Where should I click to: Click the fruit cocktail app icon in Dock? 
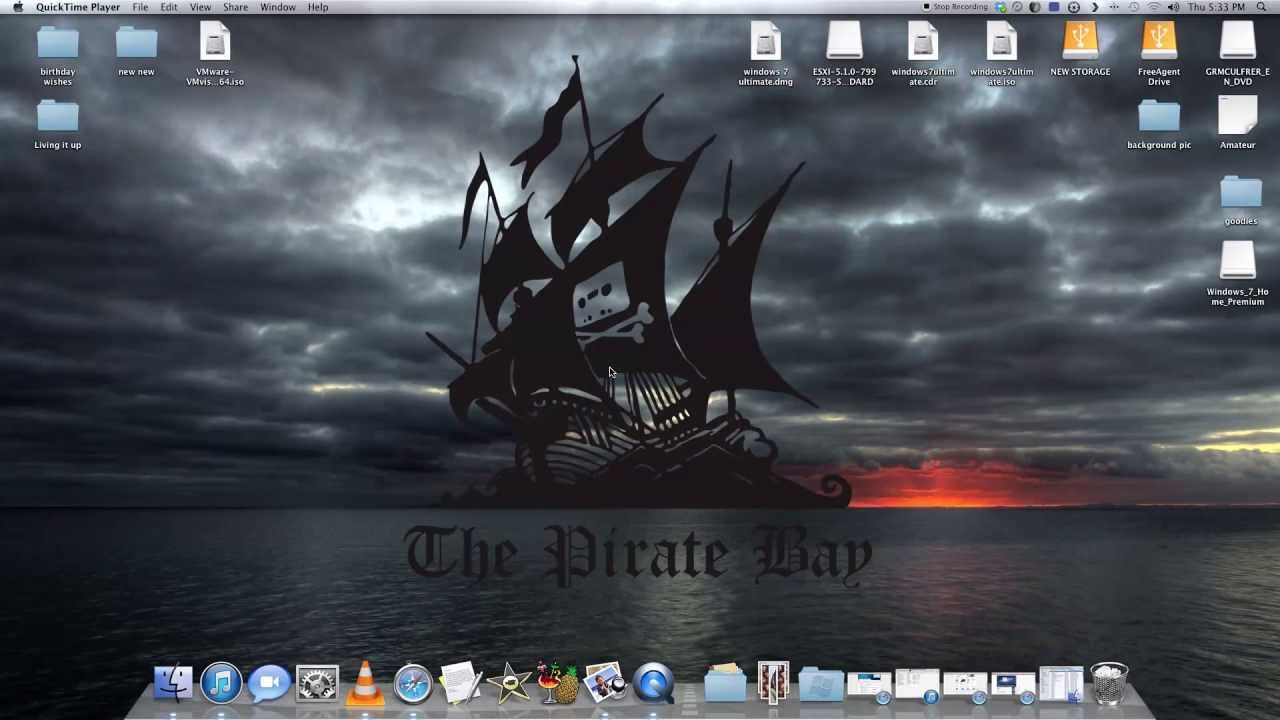(557, 683)
